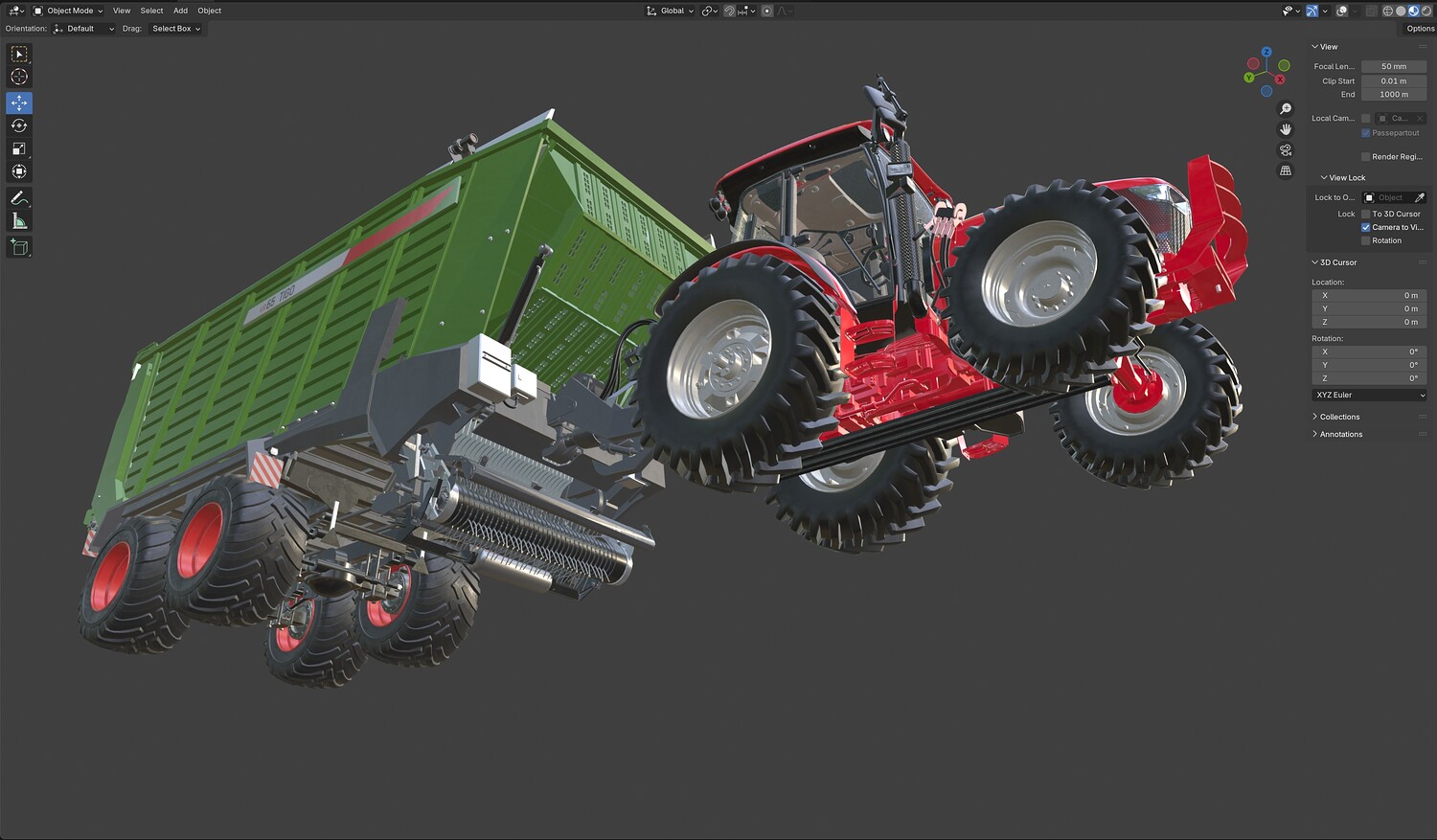Uncheck Camera to View lock
This screenshot has height=840, width=1437.
(1365, 228)
